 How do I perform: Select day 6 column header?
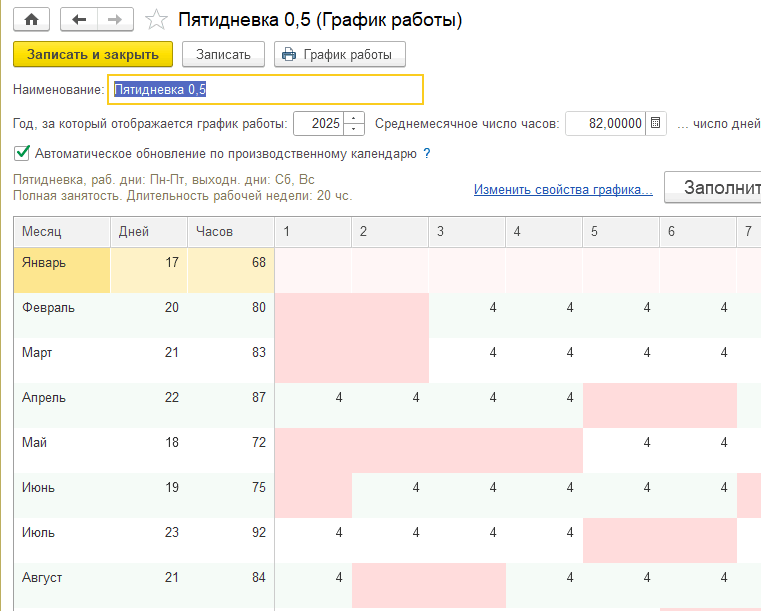pyautogui.click(x=698, y=231)
